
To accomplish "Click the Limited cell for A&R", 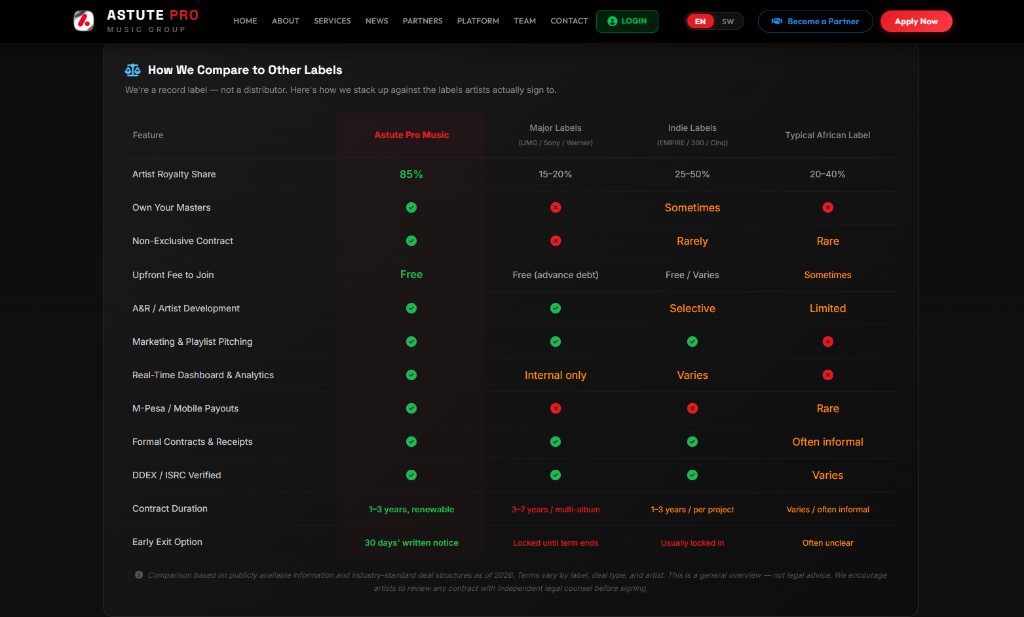I will tap(827, 308).
